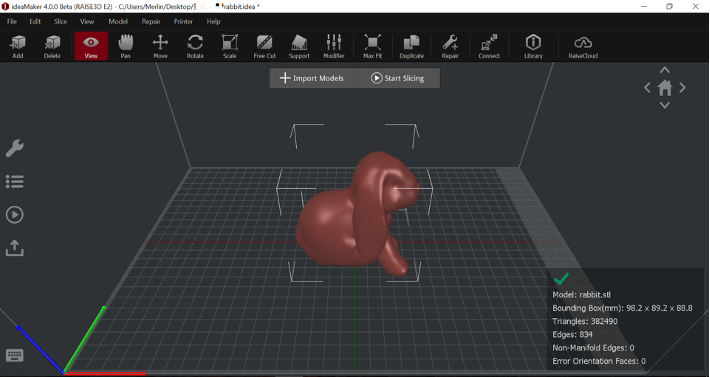This screenshot has width=710, height=377.
Task: Rotate view up with the up arrow
Action: (665, 70)
